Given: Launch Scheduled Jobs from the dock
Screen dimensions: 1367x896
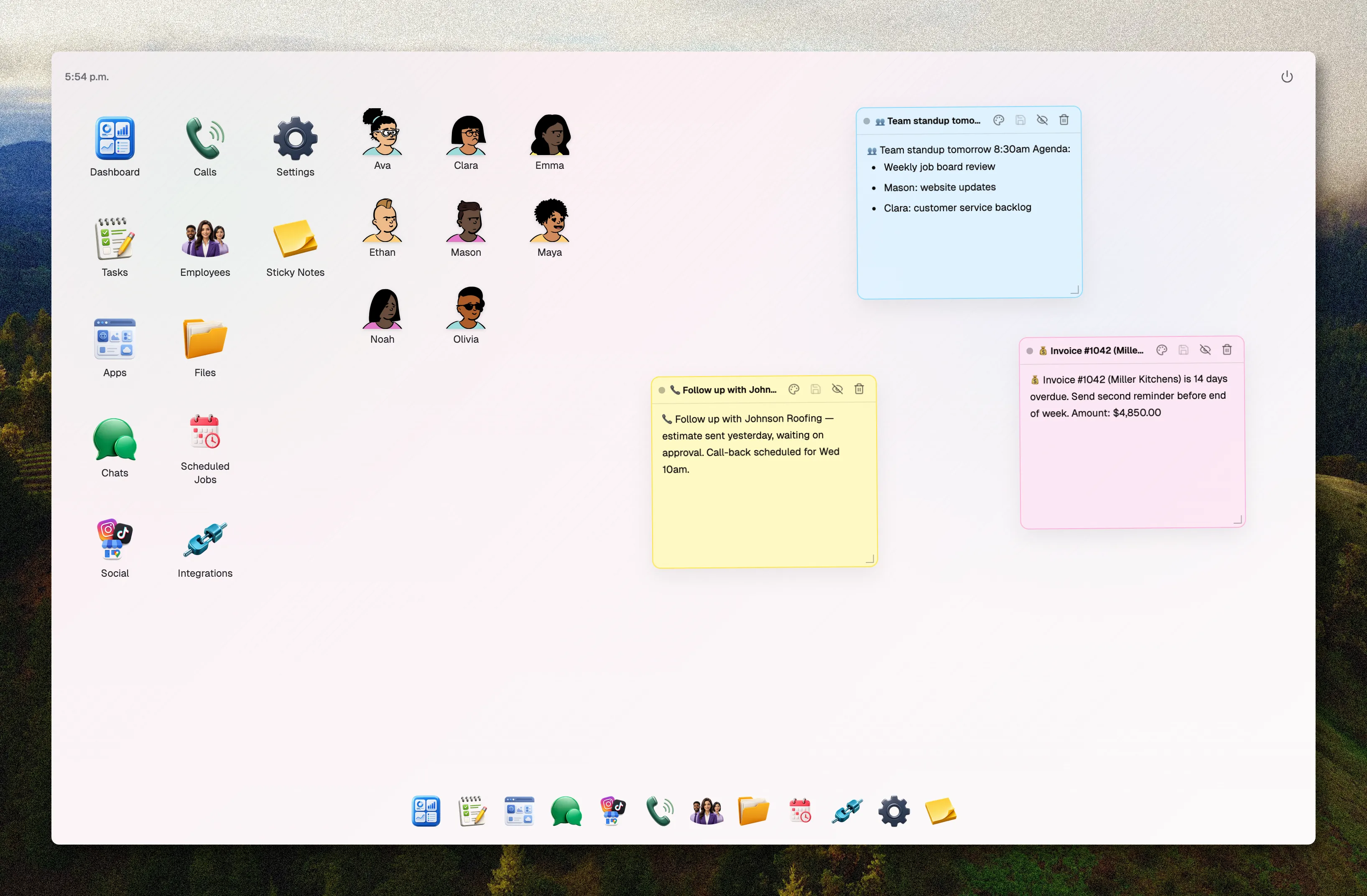Looking at the screenshot, I should pos(800,811).
